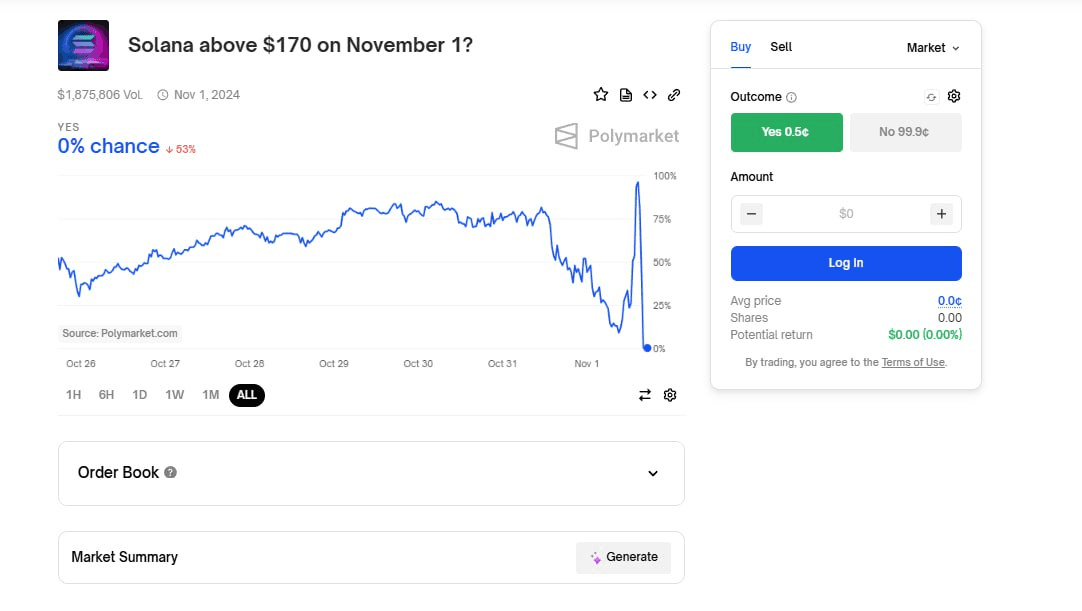Click the red 53% change indicator
The image size is (1082, 611).
[181, 149]
